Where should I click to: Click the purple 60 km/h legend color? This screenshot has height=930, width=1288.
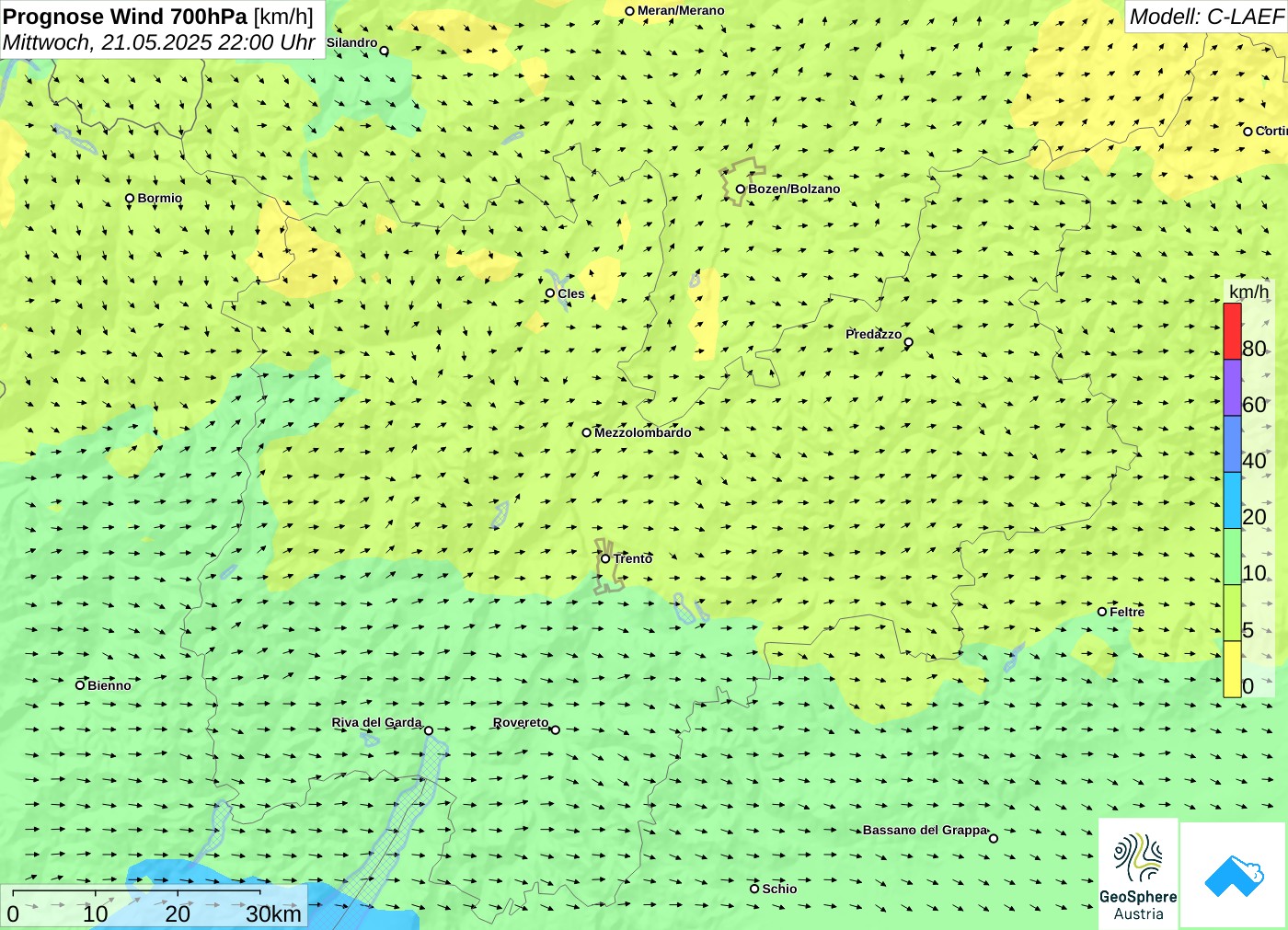coord(1232,388)
